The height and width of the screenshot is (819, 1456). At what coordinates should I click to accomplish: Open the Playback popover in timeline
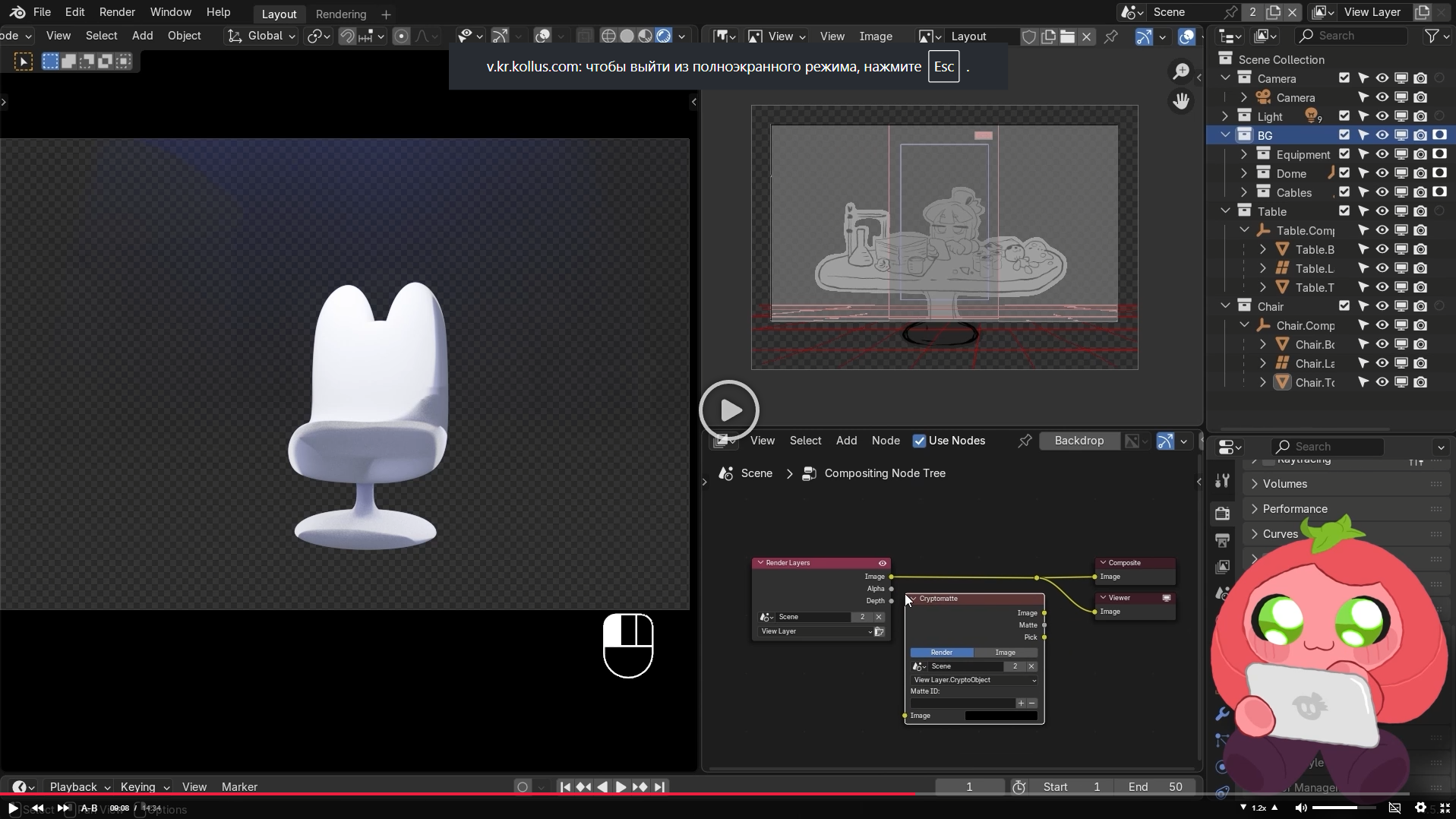click(x=79, y=787)
